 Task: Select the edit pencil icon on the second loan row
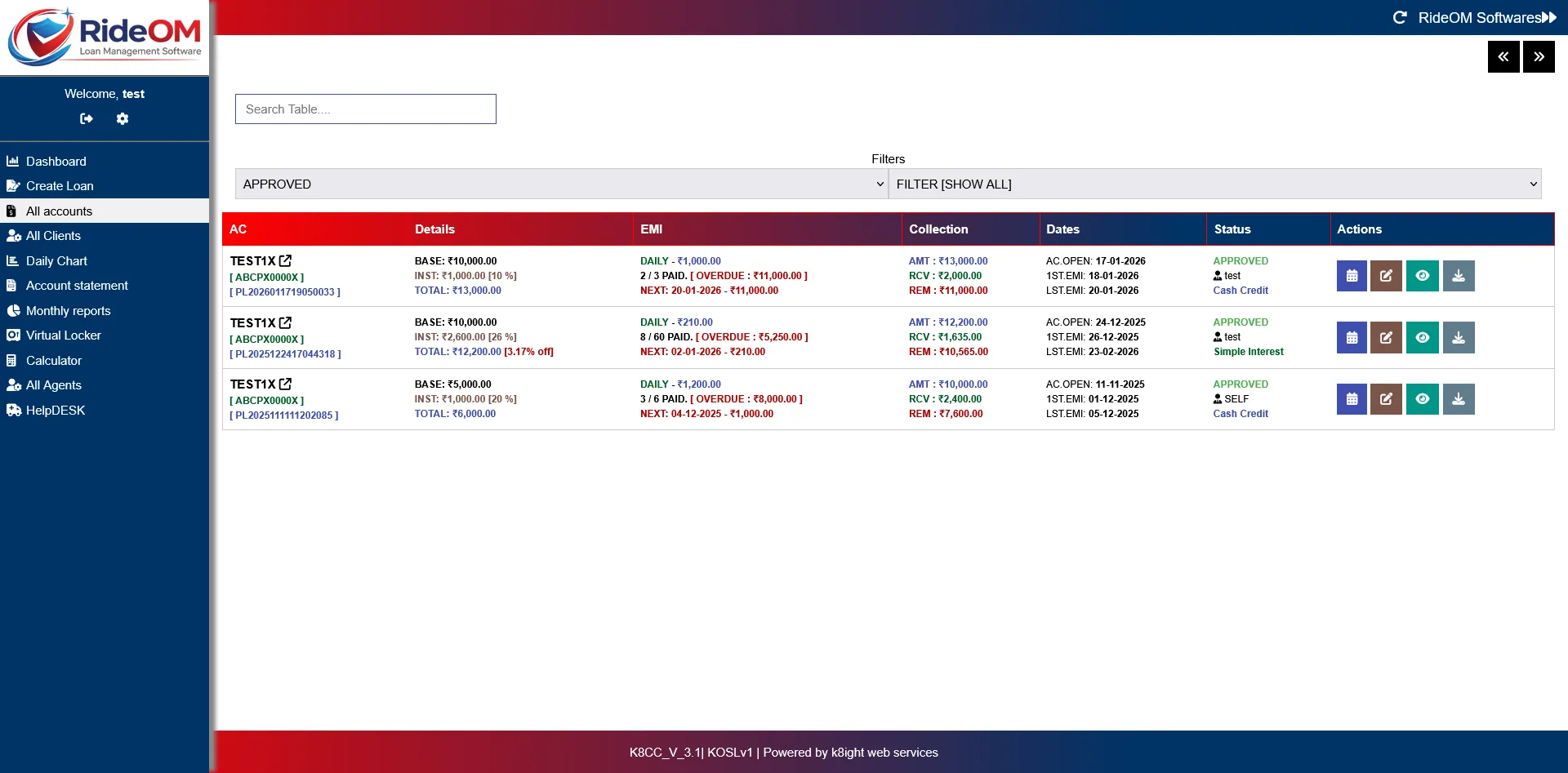pos(1387,337)
